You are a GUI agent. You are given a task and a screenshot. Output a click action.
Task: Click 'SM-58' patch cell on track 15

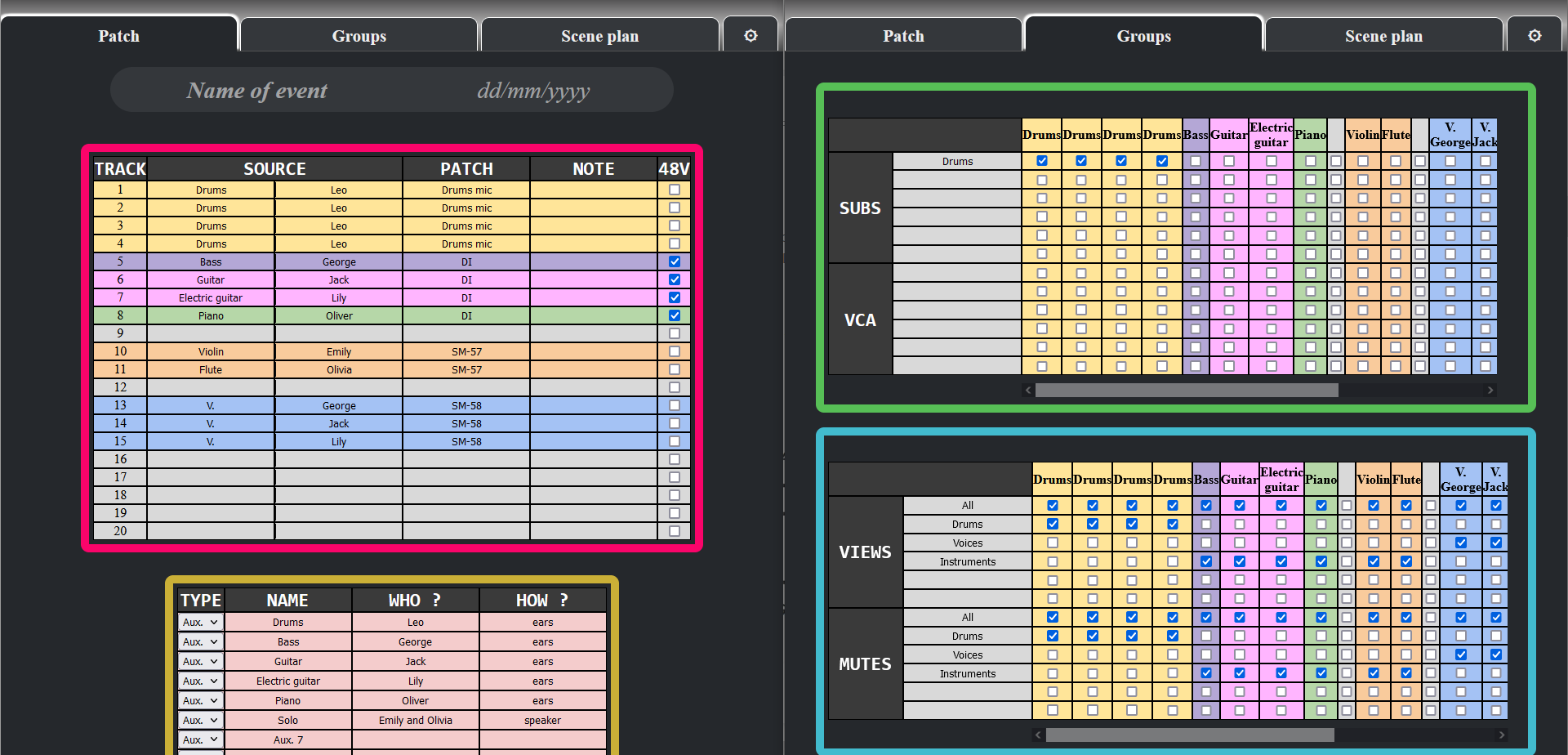[466, 441]
